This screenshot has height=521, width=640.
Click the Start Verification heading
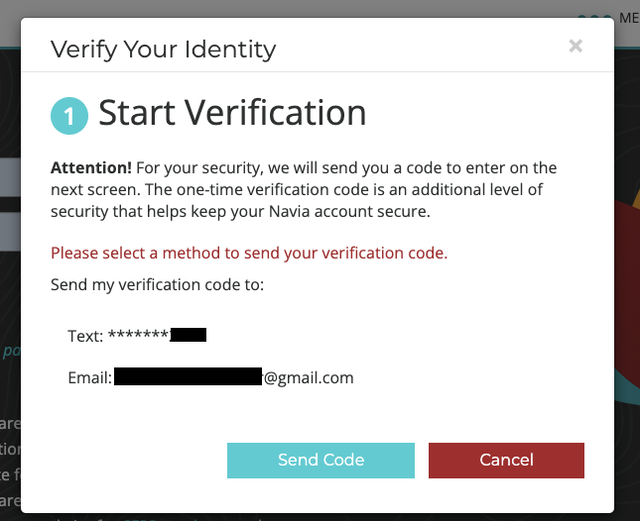pyautogui.click(x=232, y=113)
